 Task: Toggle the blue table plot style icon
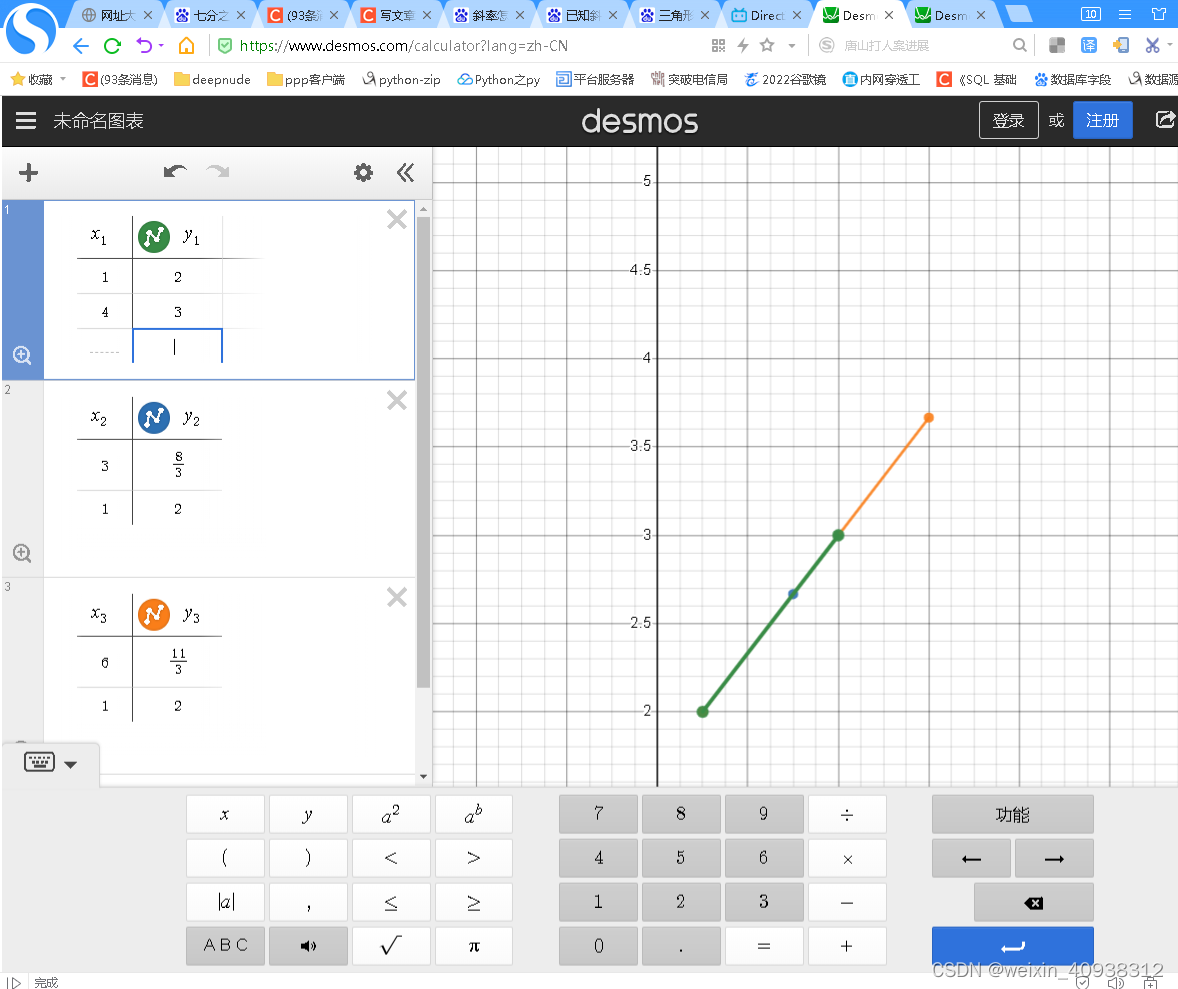pyautogui.click(x=154, y=417)
